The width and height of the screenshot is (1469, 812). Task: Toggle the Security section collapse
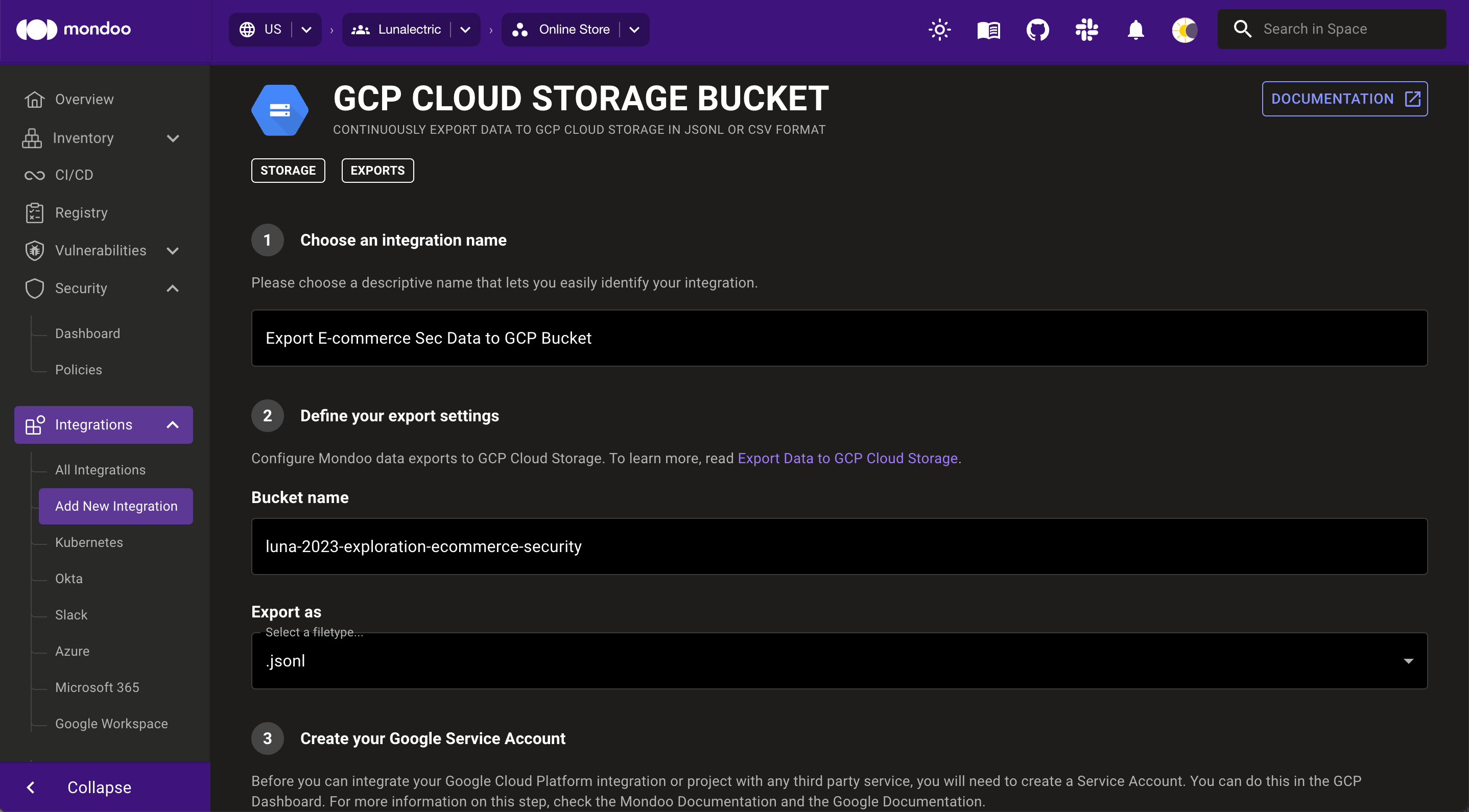(x=172, y=289)
